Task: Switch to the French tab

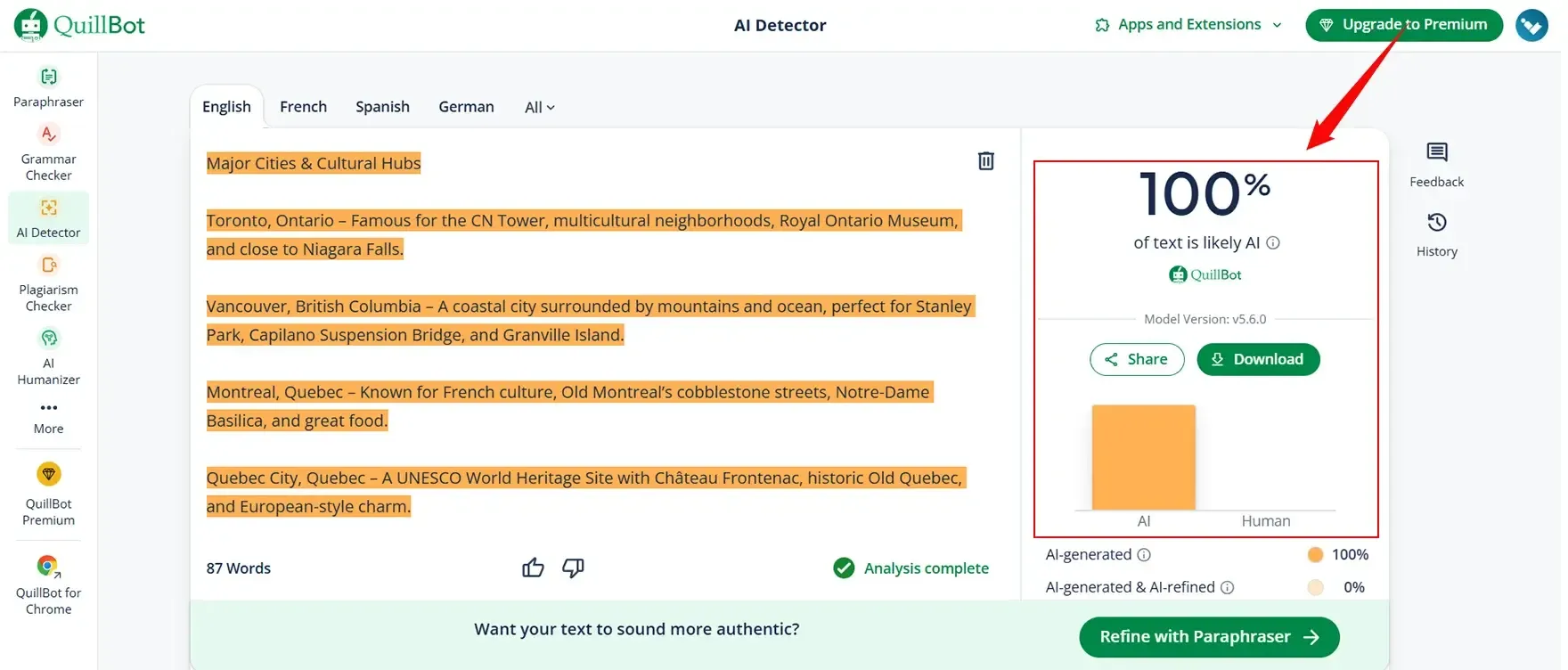Action: [303, 107]
